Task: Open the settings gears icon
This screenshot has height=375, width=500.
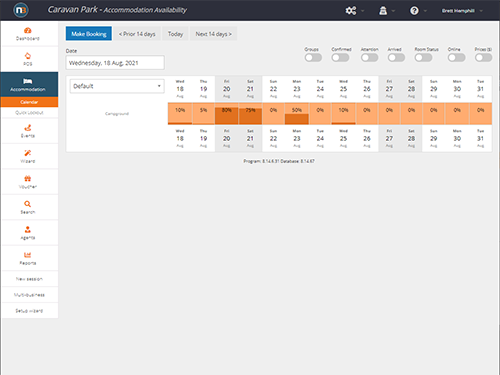Action: [x=351, y=11]
